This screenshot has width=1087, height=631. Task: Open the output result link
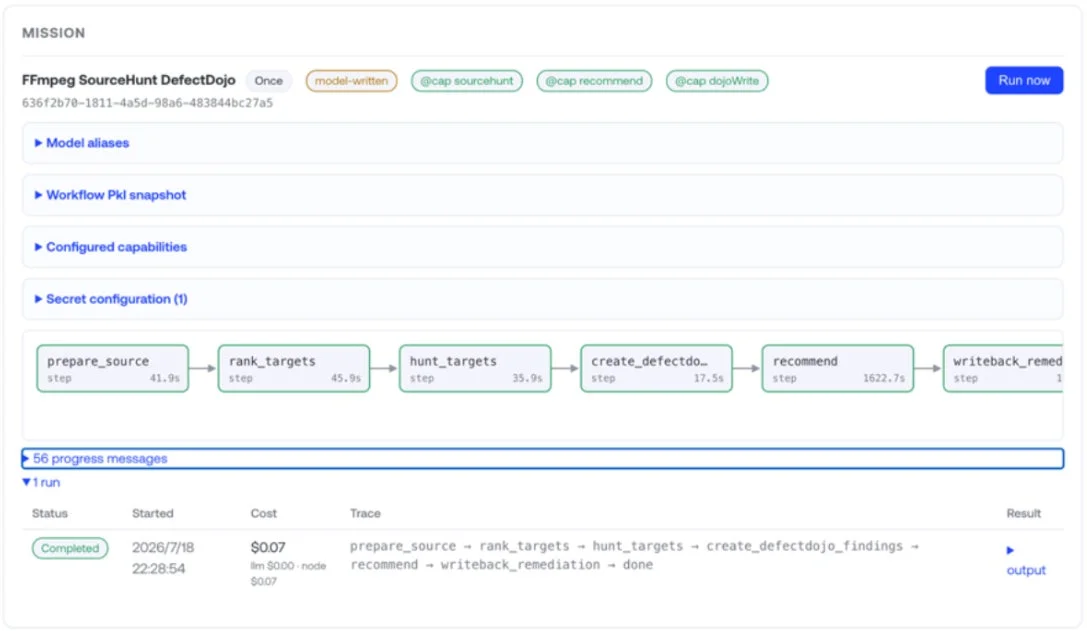click(1025, 569)
